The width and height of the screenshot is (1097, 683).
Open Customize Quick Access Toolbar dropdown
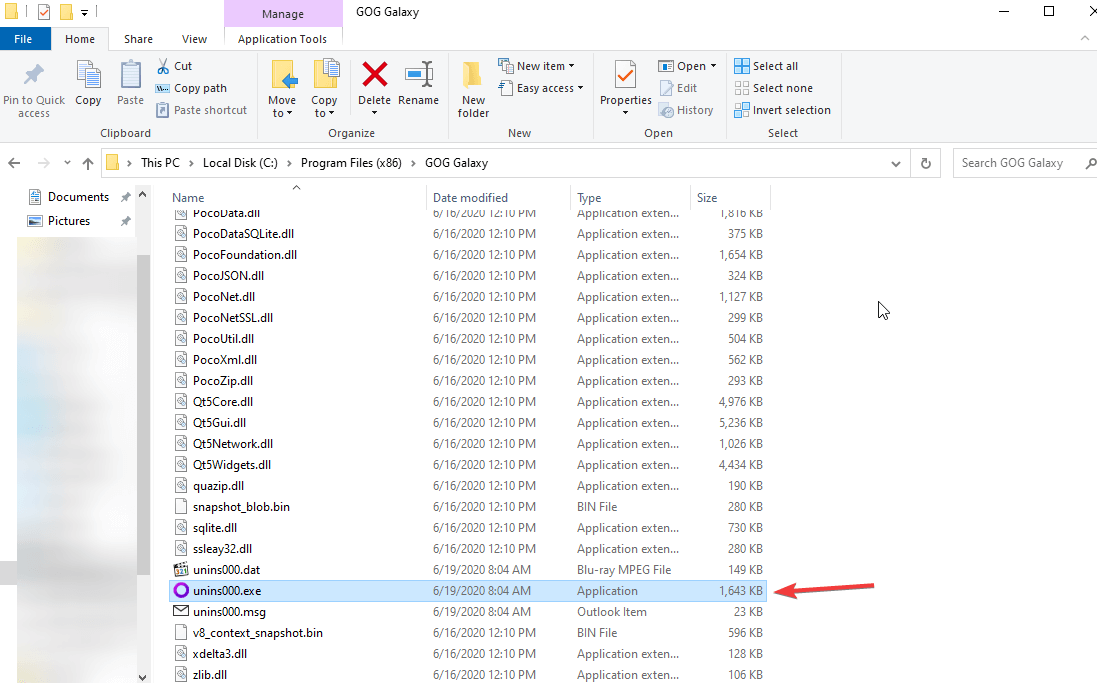[84, 12]
